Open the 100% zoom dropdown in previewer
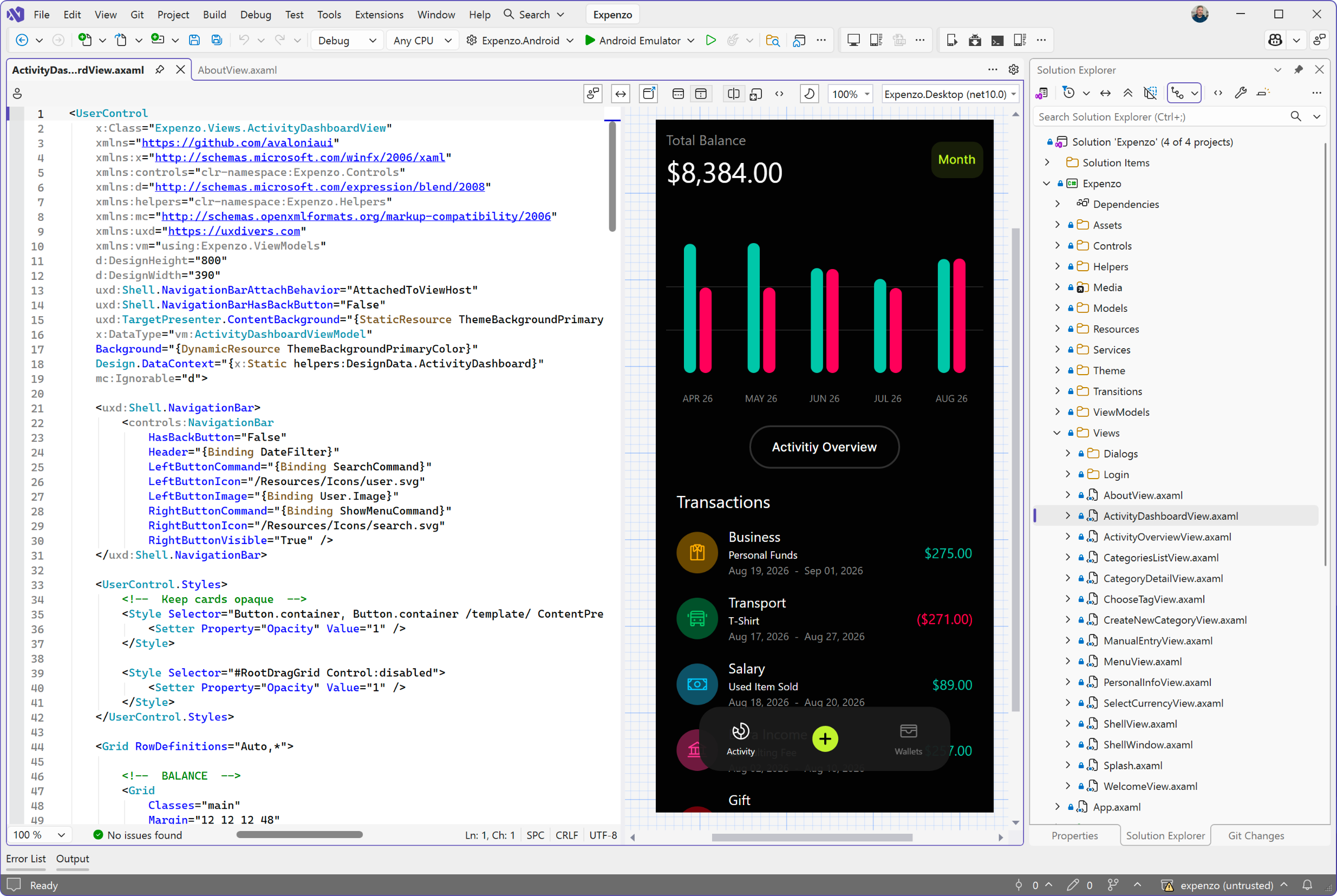Image resolution: width=1337 pixels, height=896 pixels. point(851,94)
